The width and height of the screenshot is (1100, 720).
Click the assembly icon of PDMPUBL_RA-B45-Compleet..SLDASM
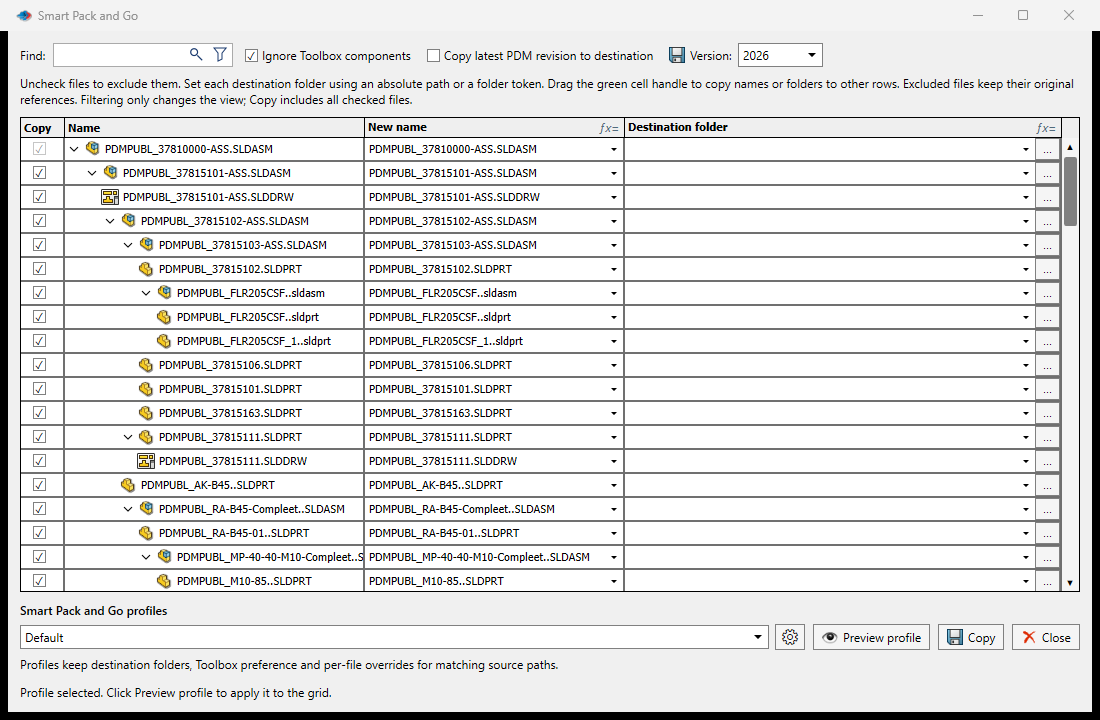click(147, 508)
